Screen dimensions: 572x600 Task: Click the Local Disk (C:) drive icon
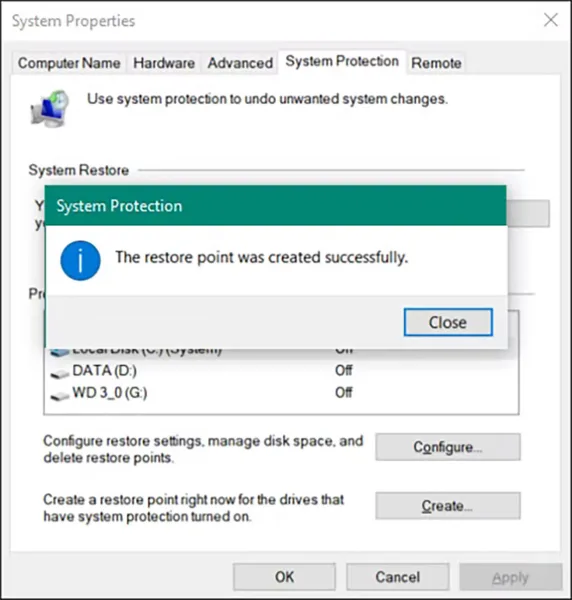pyautogui.click(x=60, y=352)
